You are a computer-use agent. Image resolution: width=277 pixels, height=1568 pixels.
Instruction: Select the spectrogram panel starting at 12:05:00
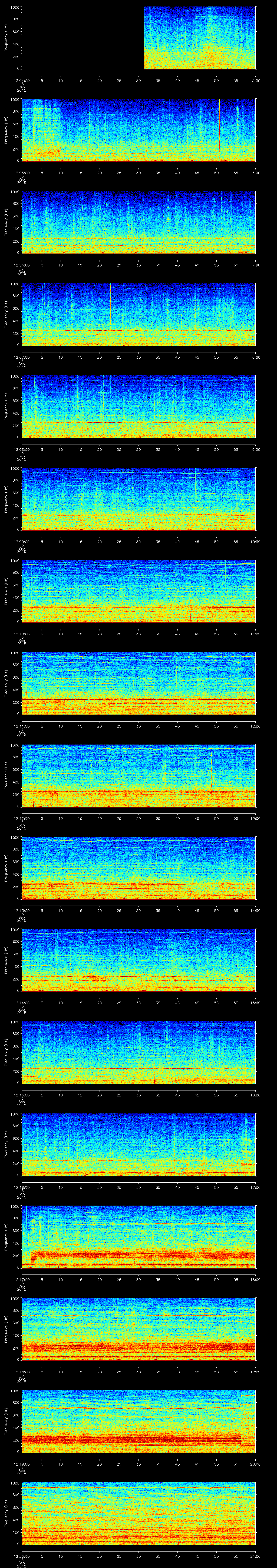click(x=139, y=130)
